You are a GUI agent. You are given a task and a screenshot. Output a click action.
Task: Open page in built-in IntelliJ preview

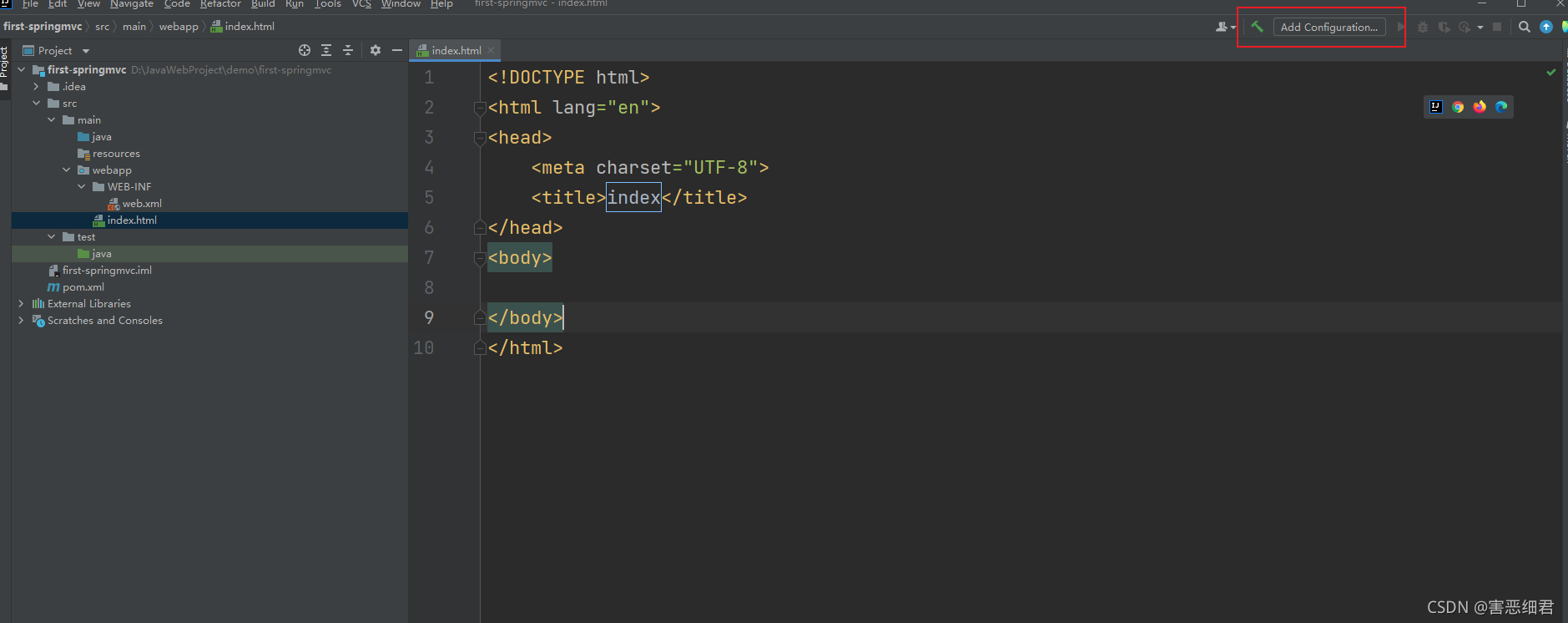click(x=1436, y=107)
